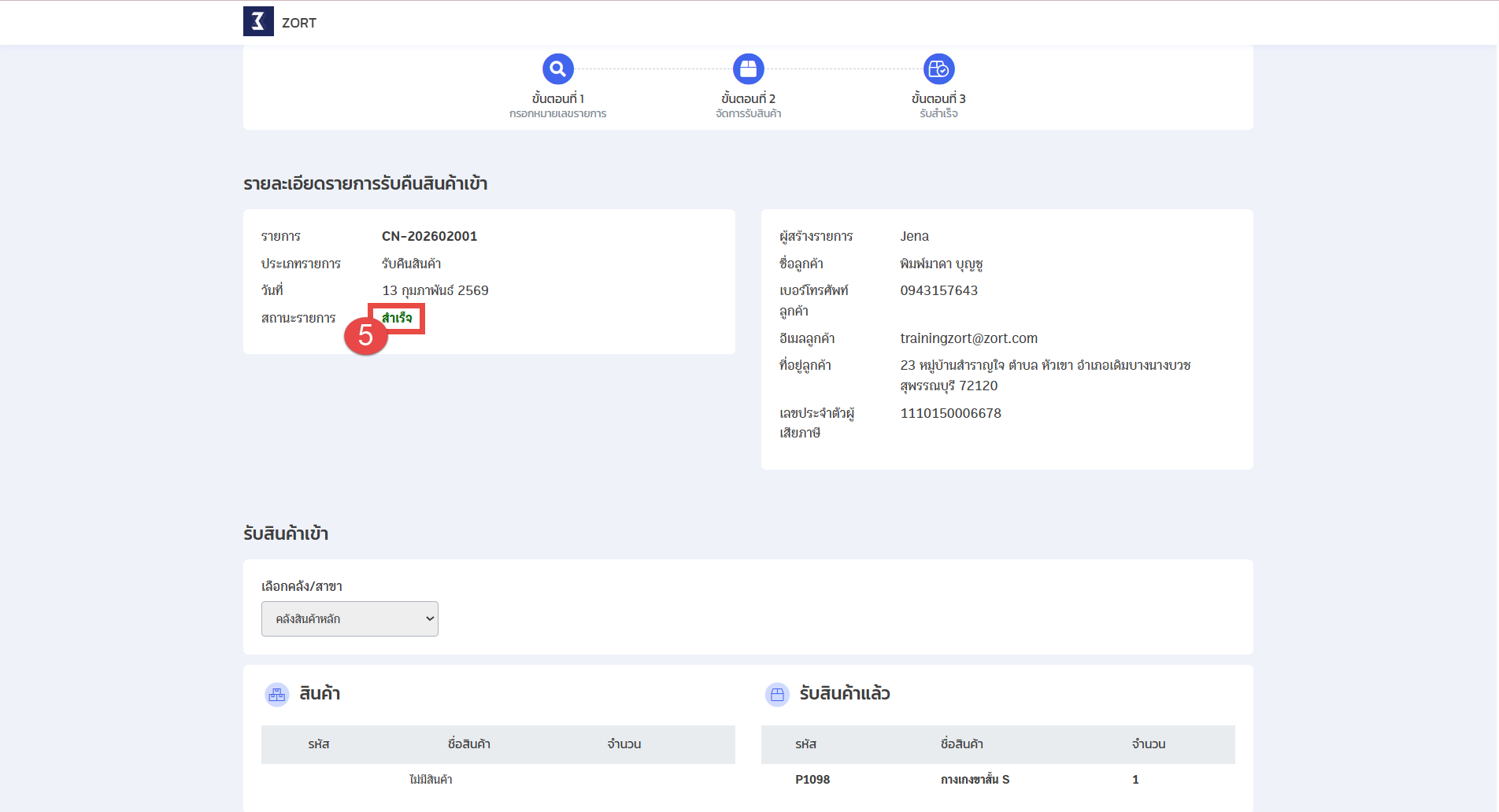Click the สินค้า section icon
The height and width of the screenshot is (812, 1499).
(277, 695)
